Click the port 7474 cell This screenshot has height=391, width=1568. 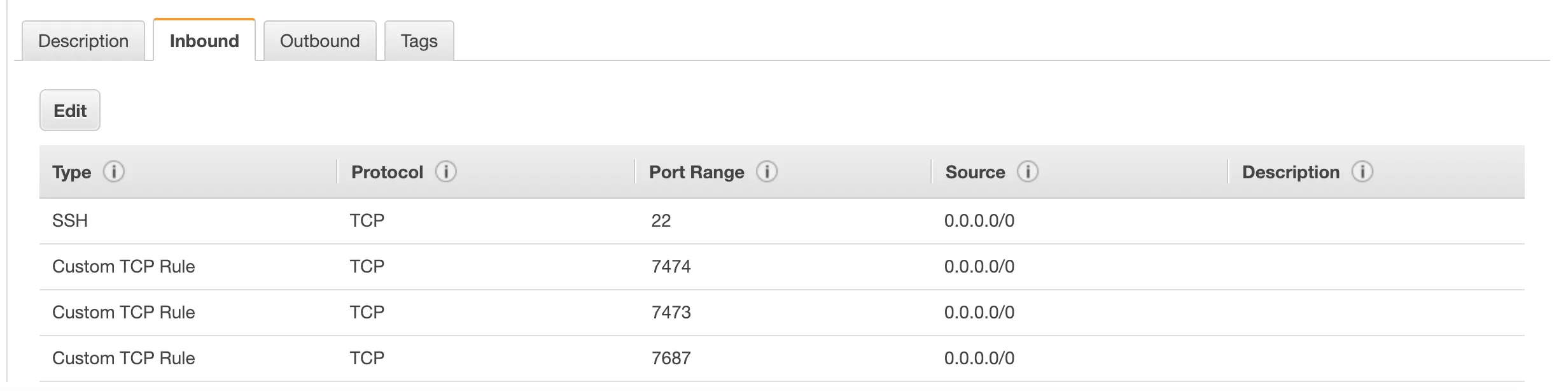click(671, 267)
